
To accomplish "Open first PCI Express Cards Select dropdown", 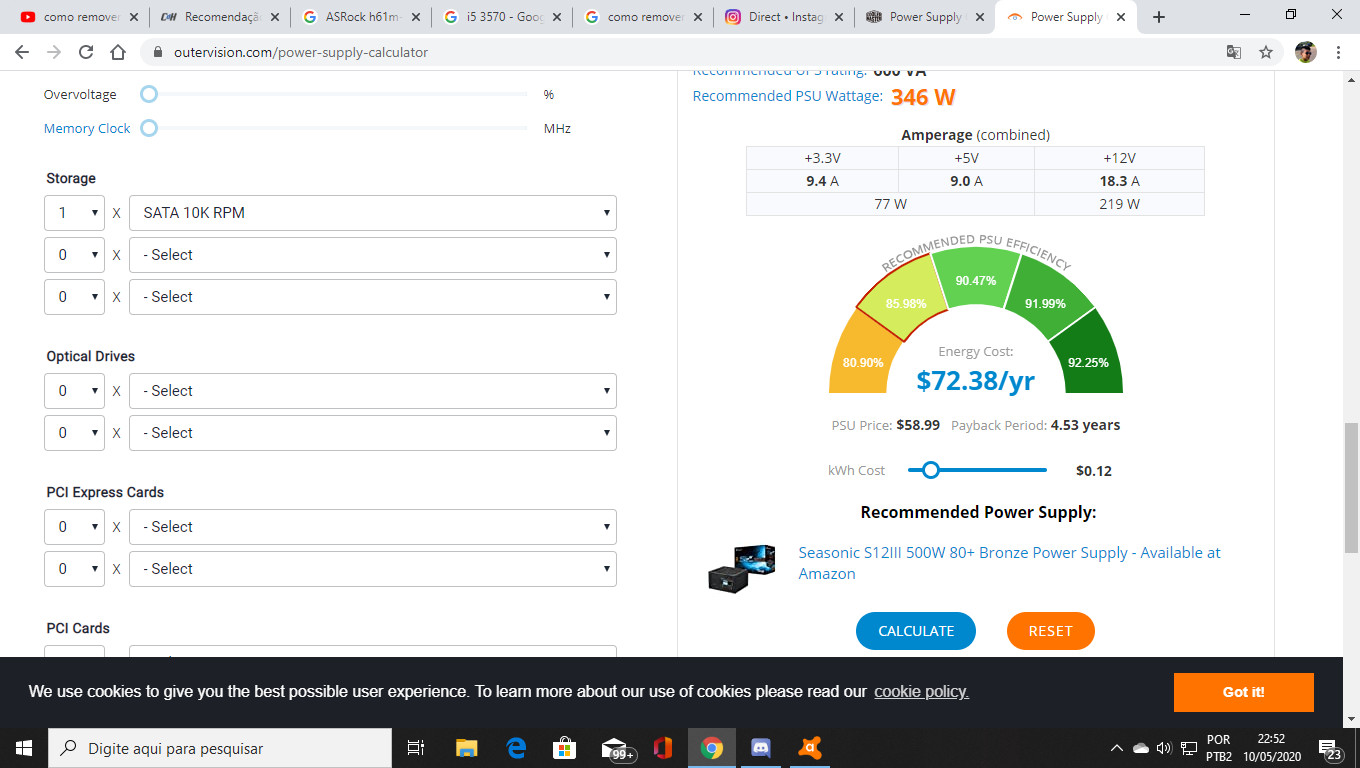I will 373,527.
